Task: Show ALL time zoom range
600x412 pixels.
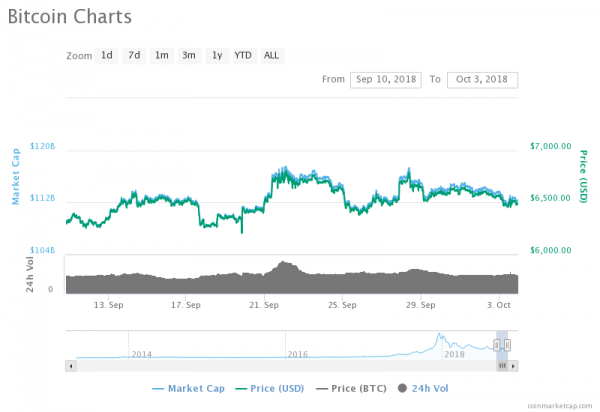Action: 272,56
